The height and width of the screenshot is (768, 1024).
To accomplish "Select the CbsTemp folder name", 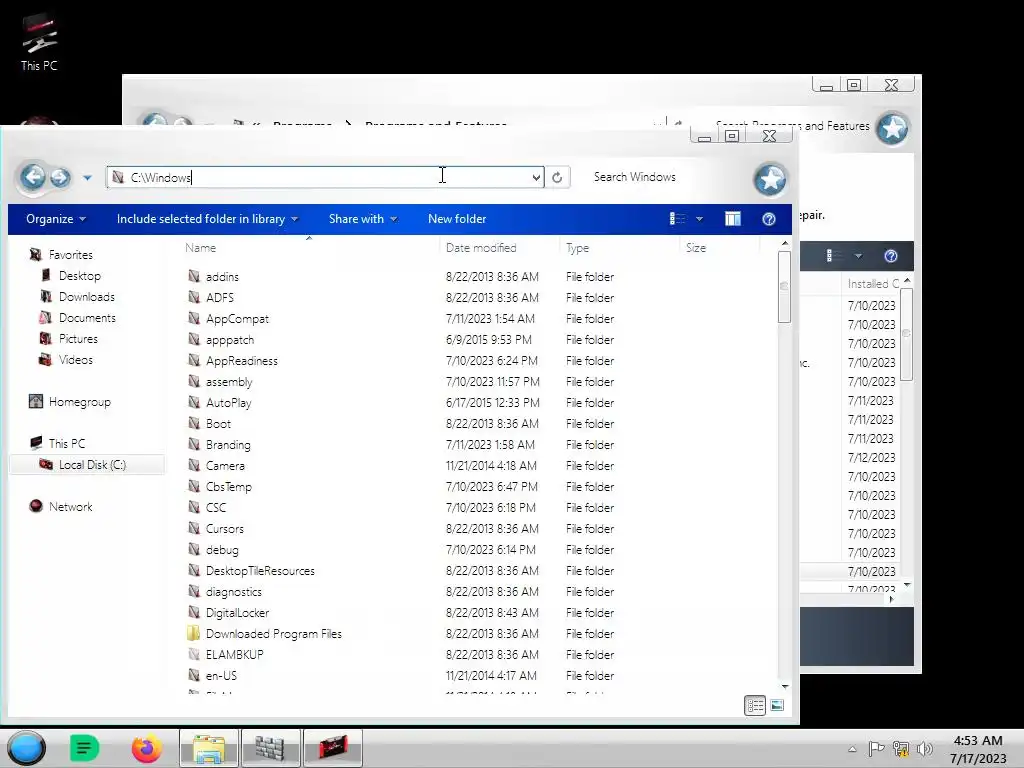I will pos(229,487).
